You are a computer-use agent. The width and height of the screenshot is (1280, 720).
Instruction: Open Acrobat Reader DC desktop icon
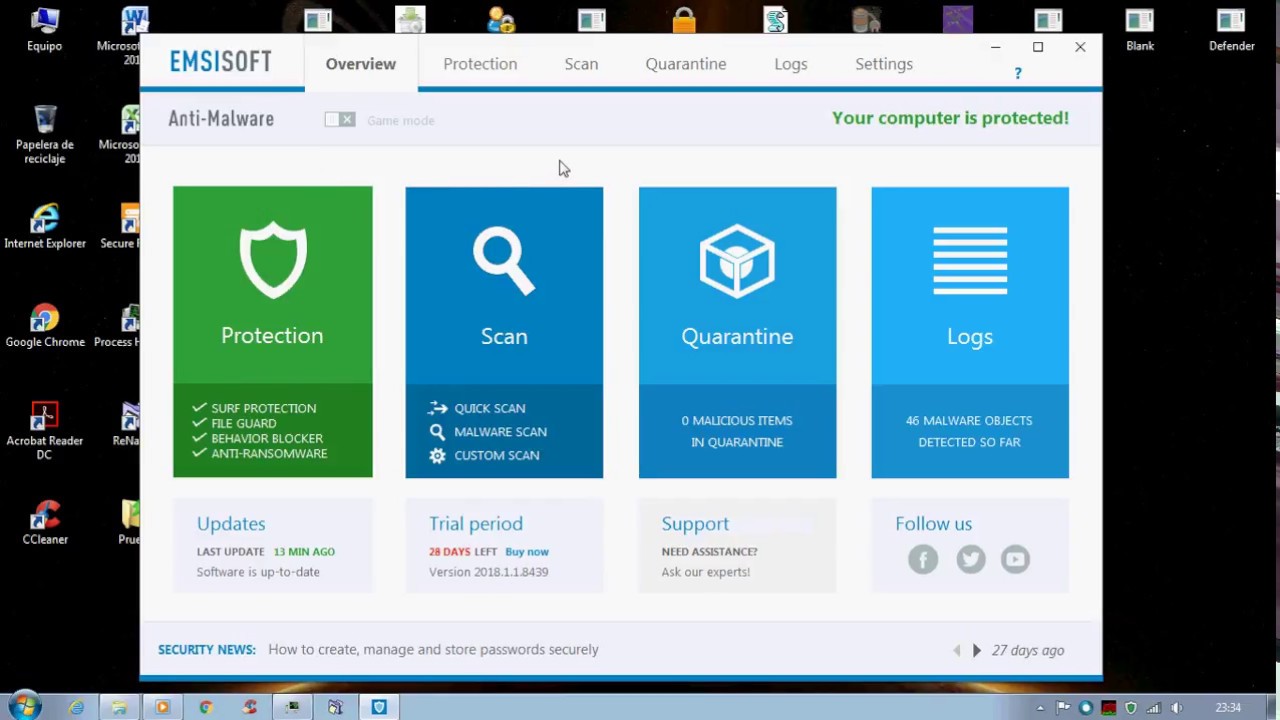(45, 431)
